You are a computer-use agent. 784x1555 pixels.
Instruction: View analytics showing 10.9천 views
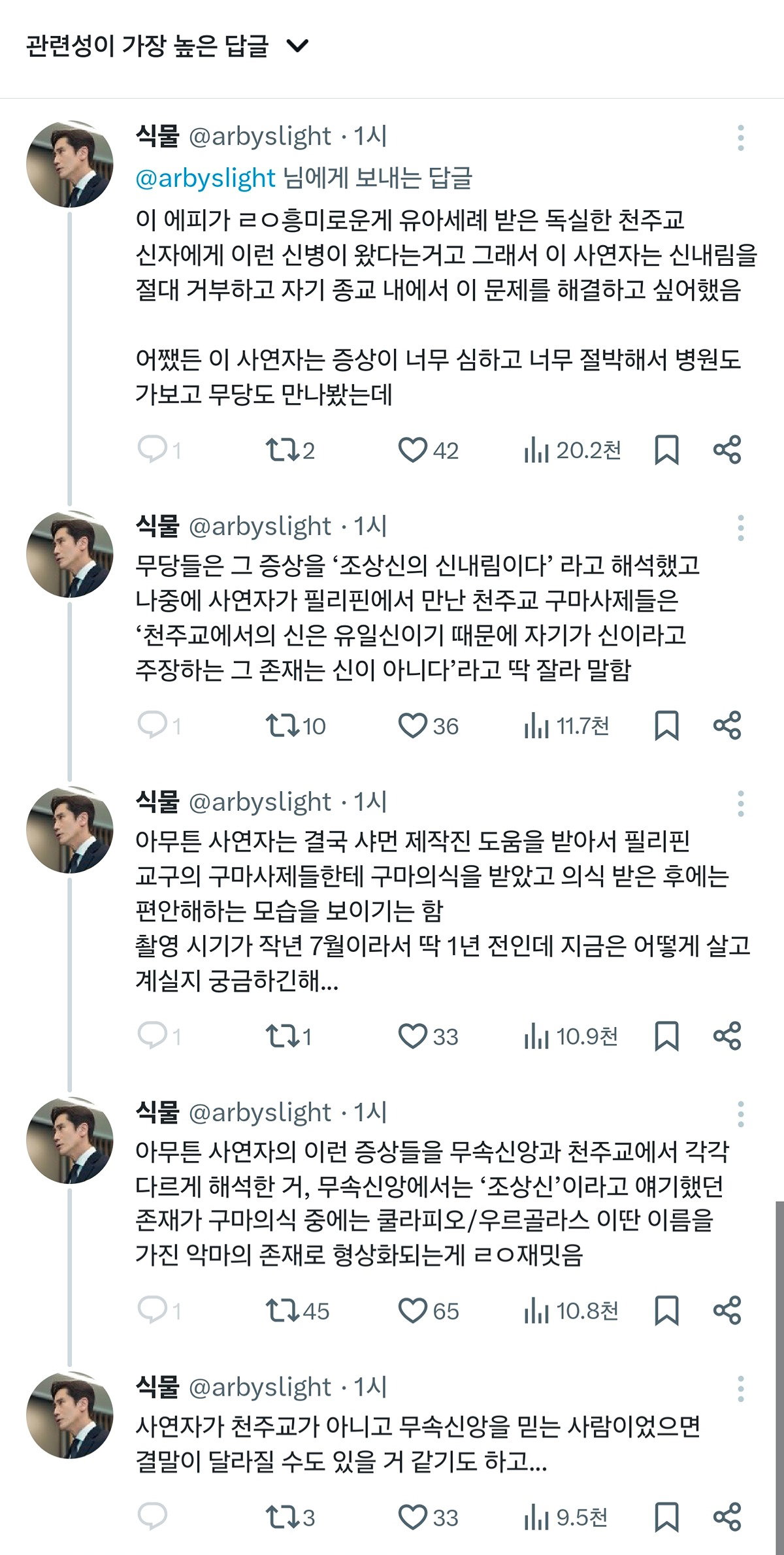coord(570,1036)
